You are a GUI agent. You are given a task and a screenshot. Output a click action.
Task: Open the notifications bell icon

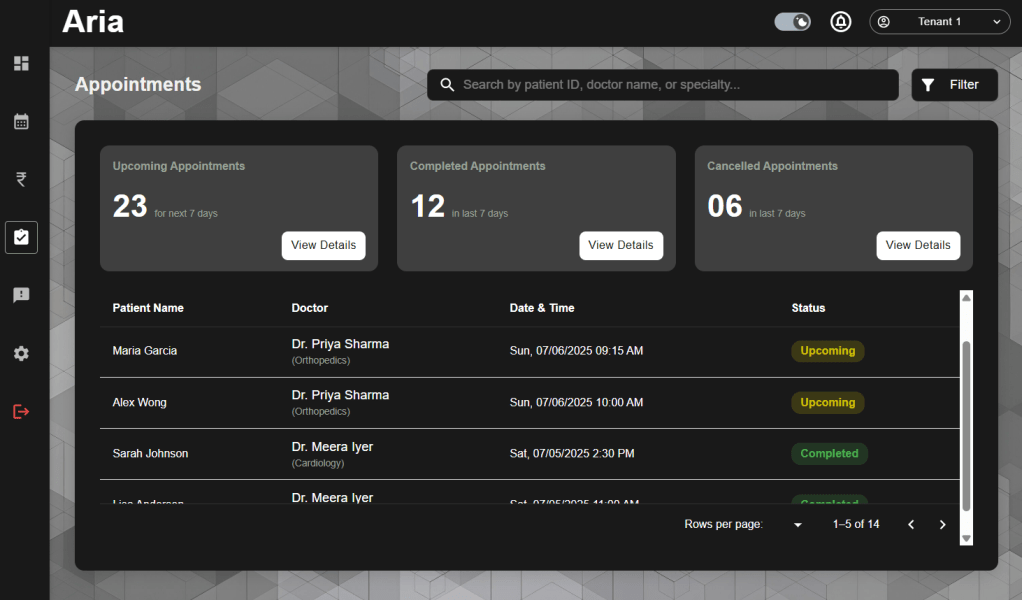click(841, 22)
